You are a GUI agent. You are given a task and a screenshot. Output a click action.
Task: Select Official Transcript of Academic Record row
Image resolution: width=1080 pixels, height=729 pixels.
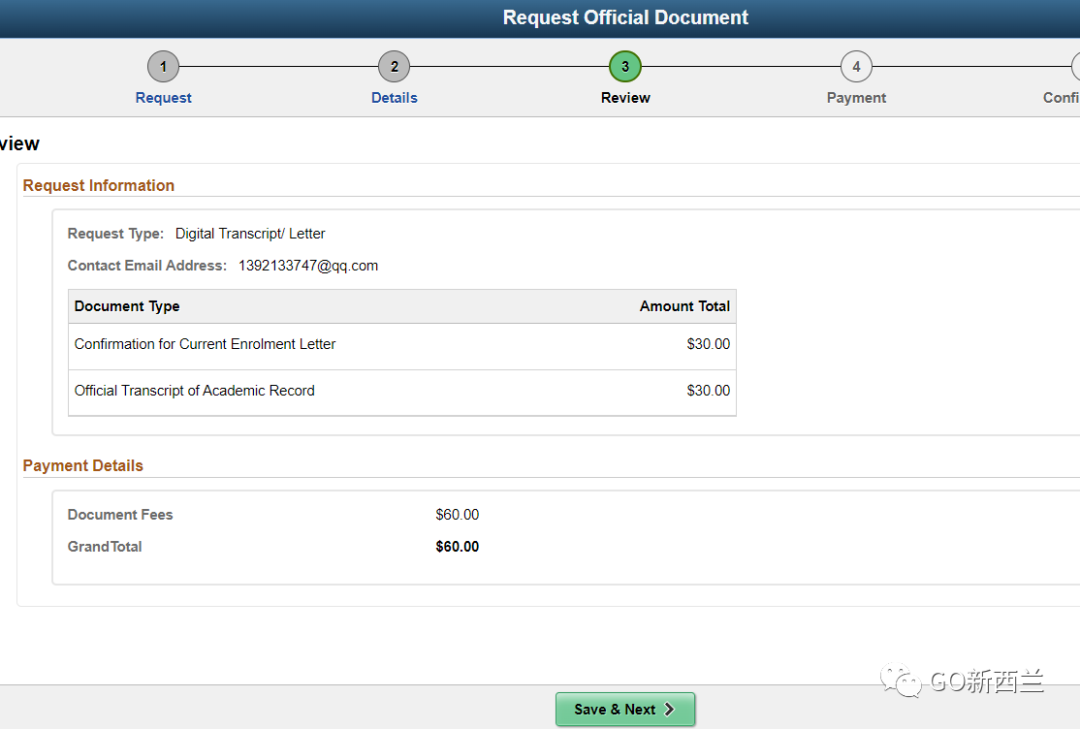coord(402,391)
